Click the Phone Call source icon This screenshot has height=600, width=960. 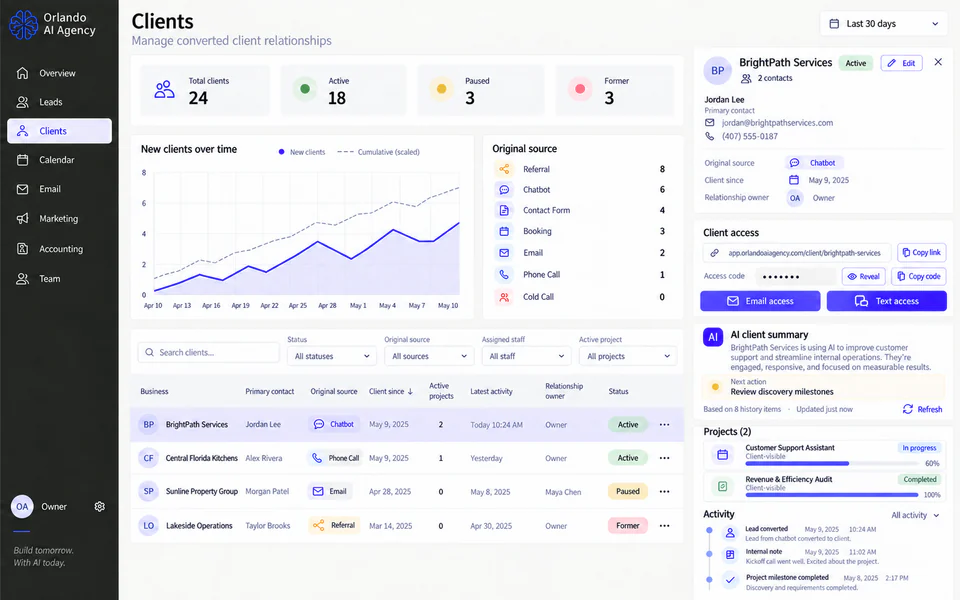(x=504, y=274)
